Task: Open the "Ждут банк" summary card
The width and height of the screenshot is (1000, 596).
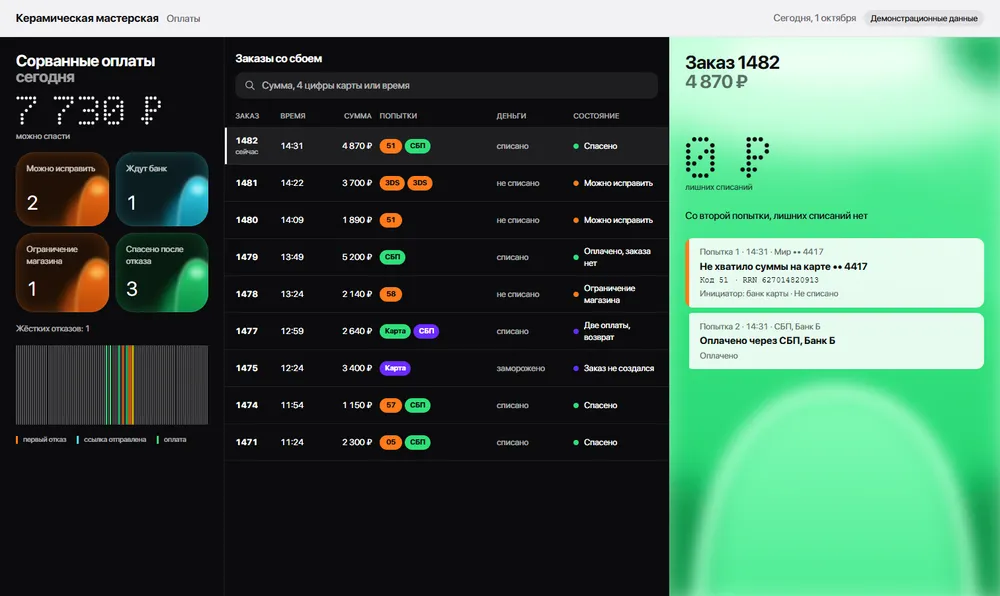Action: click(x=162, y=189)
